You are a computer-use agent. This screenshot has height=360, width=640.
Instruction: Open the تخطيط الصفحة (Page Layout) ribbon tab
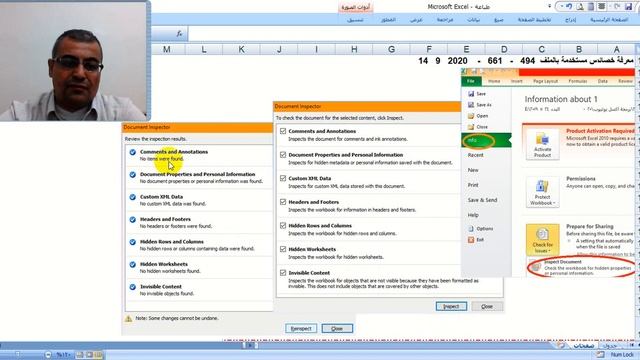tap(534, 20)
